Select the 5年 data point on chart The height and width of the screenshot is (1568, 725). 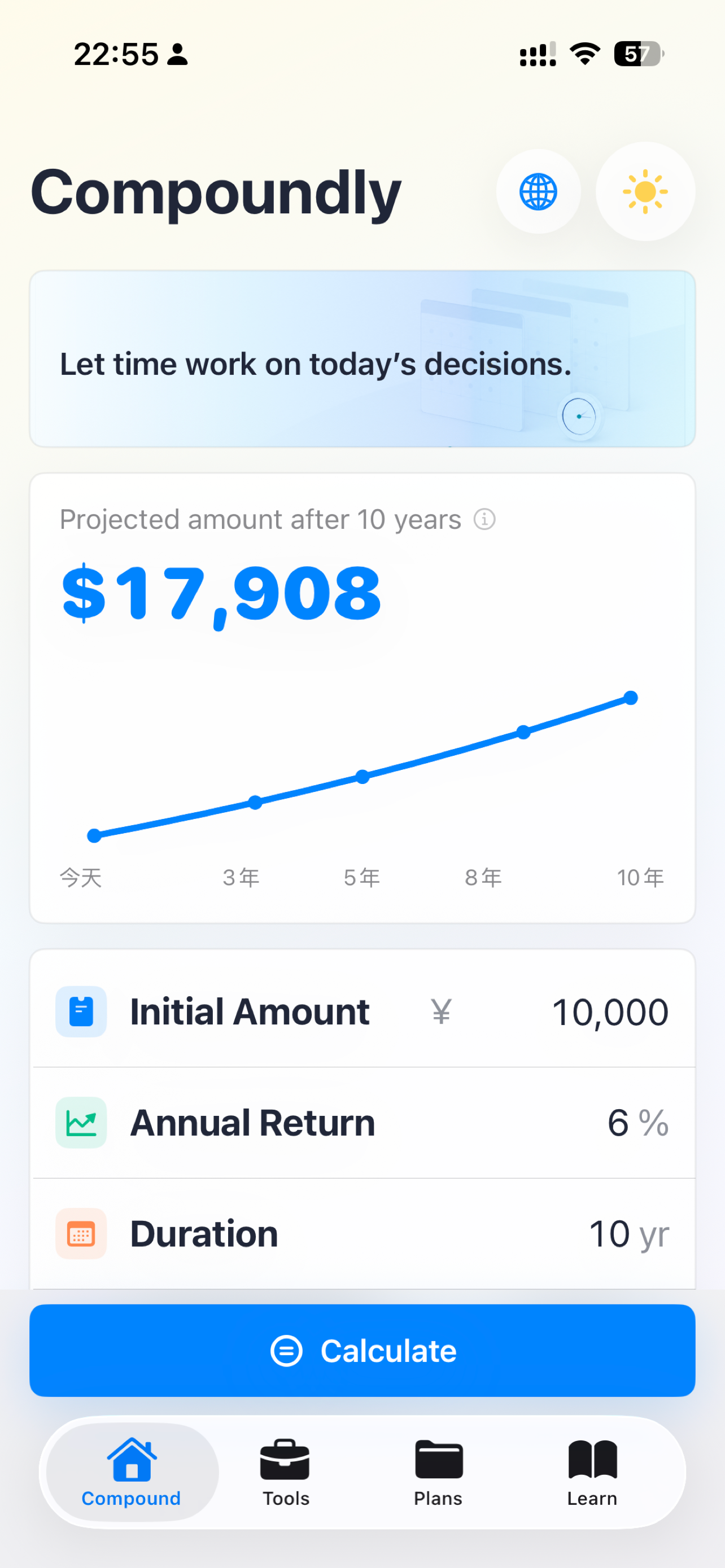363,777
